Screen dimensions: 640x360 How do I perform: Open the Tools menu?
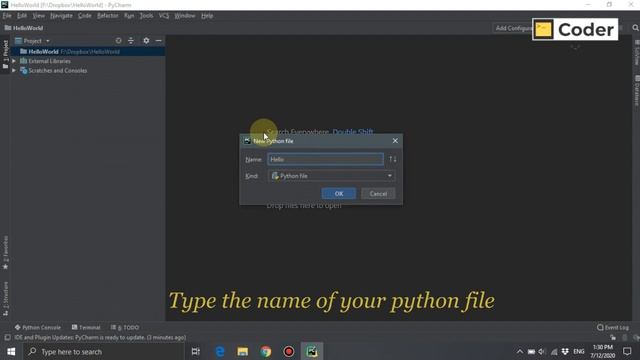(146, 16)
